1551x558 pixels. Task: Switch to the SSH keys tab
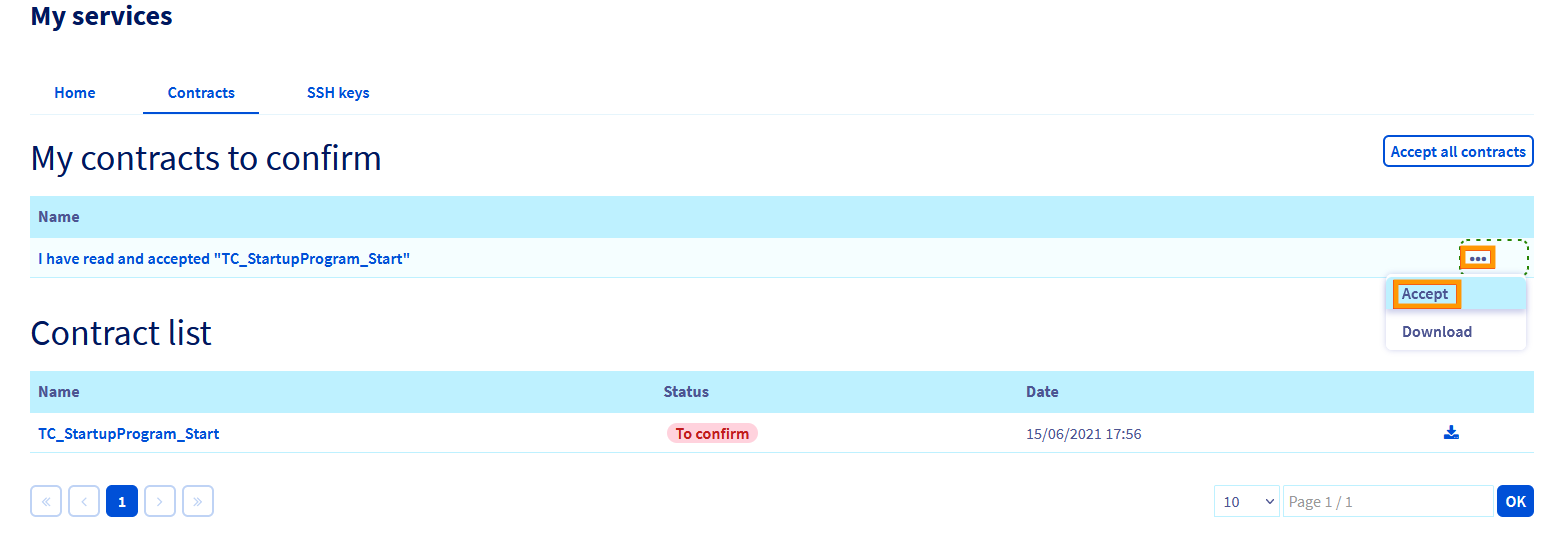pyautogui.click(x=338, y=93)
